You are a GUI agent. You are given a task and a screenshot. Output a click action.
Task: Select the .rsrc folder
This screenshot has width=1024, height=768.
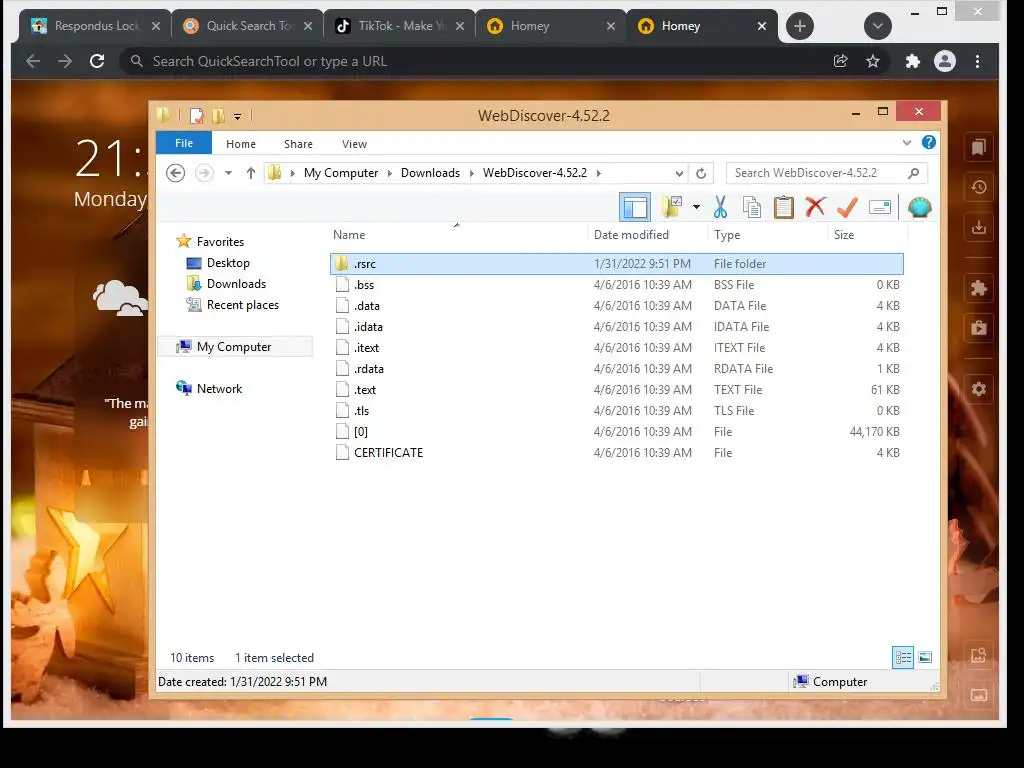(616, 264)
